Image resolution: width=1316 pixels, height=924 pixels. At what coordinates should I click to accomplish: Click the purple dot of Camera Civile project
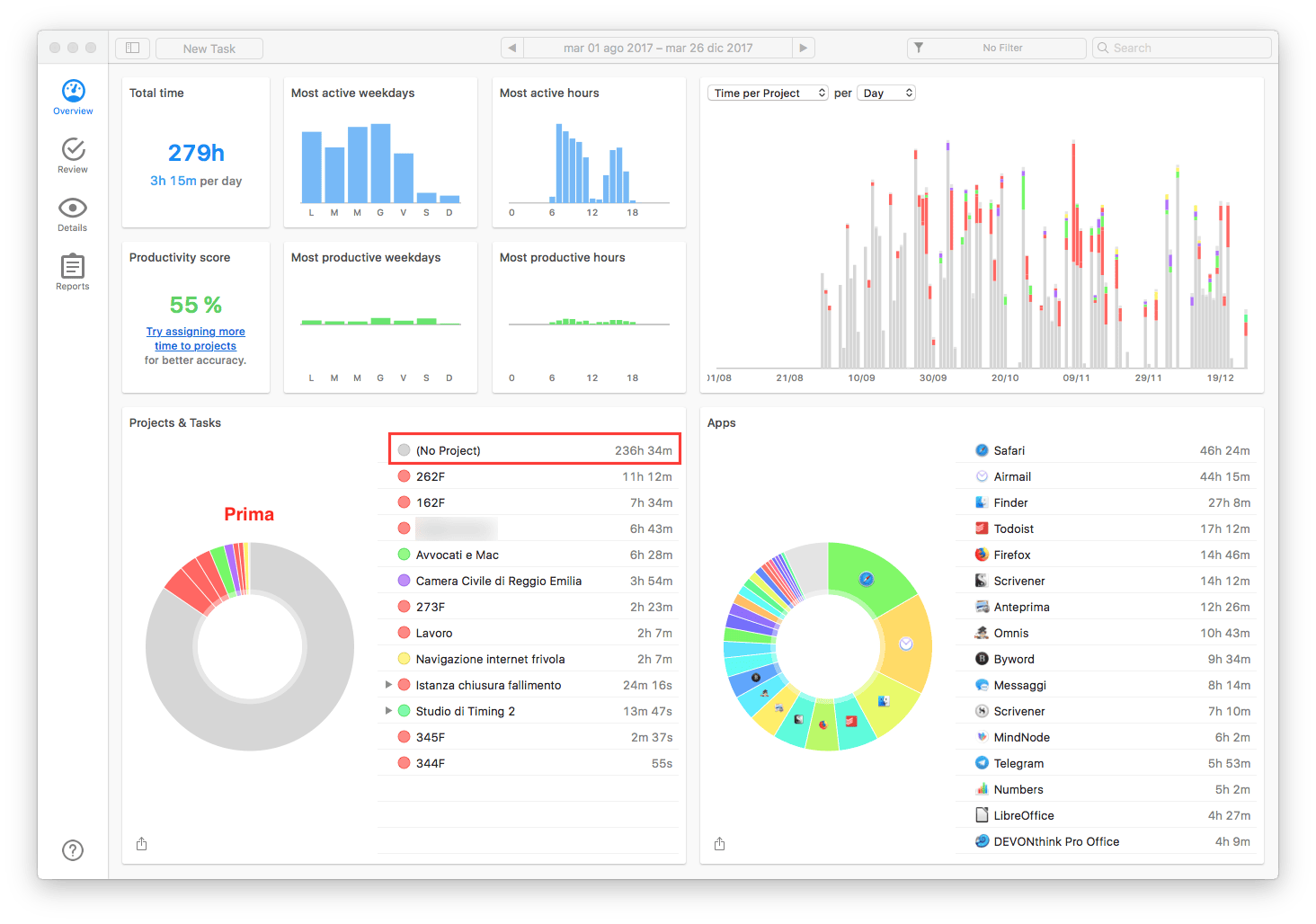click(x=405, y=581)
